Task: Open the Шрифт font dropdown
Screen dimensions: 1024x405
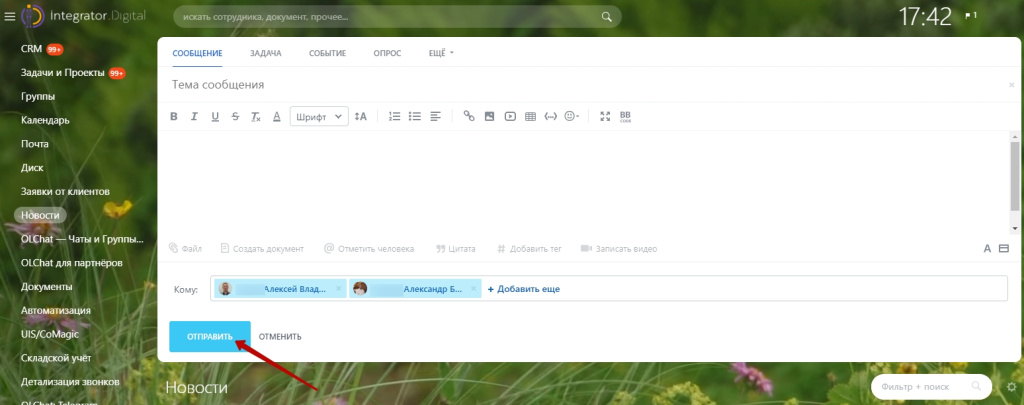Action: tap(319, 117)
